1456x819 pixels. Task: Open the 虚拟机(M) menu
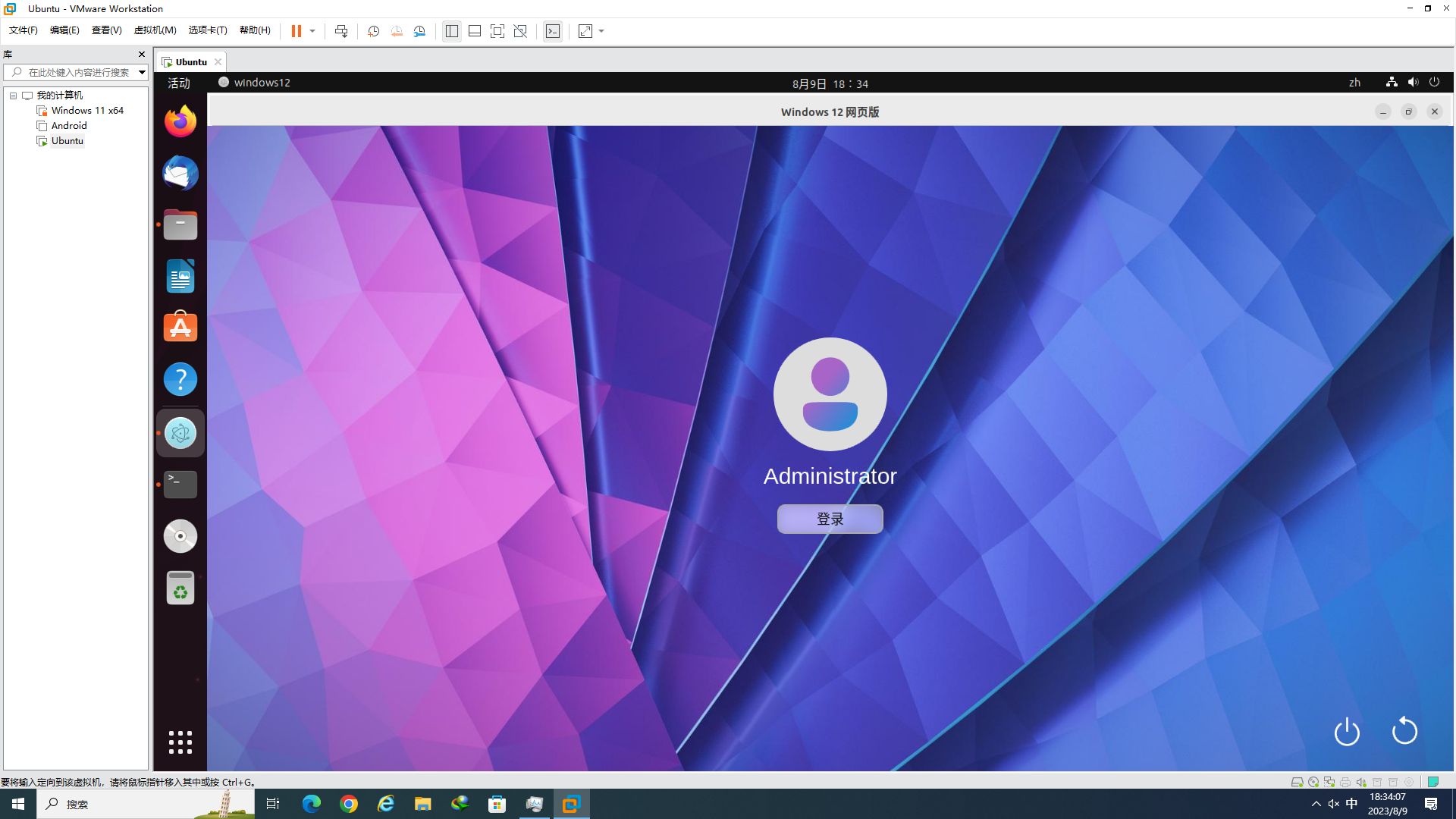155,30
